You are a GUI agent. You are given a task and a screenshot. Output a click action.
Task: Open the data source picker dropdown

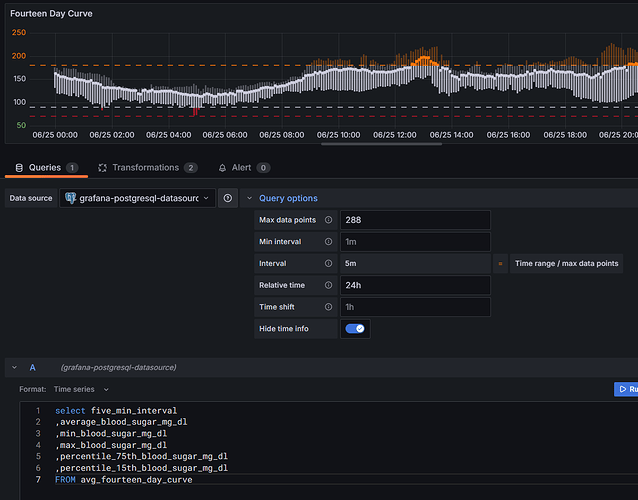coord(138,198)
